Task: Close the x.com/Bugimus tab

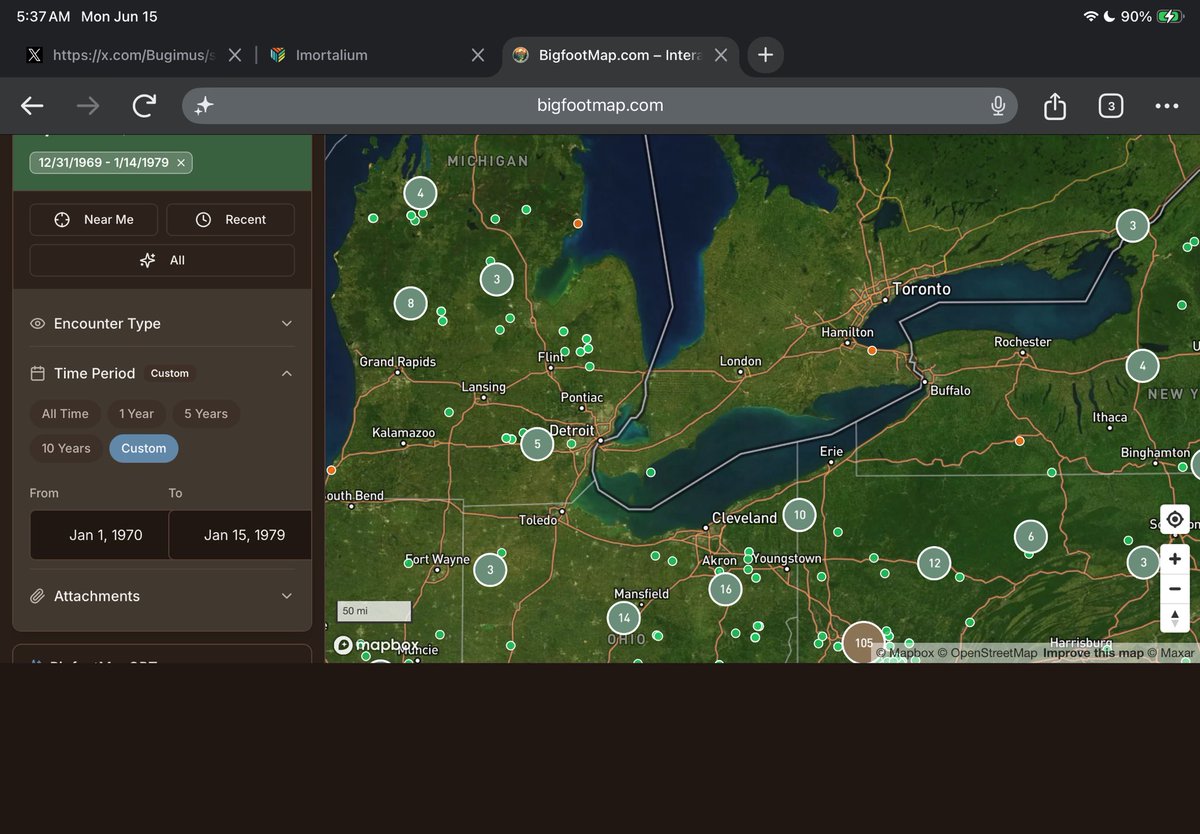Action: (x=234, y=55)
